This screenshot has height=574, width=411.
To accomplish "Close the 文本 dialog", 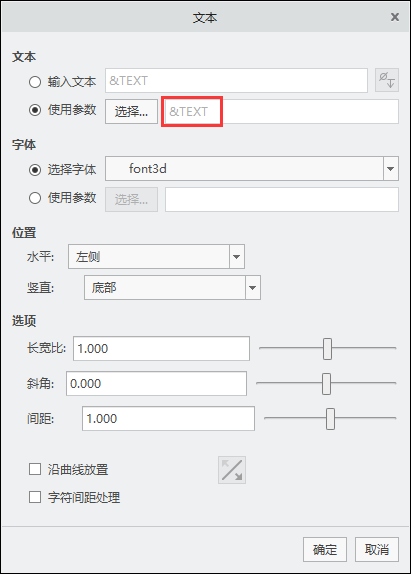I will click(x=395, y=17).
